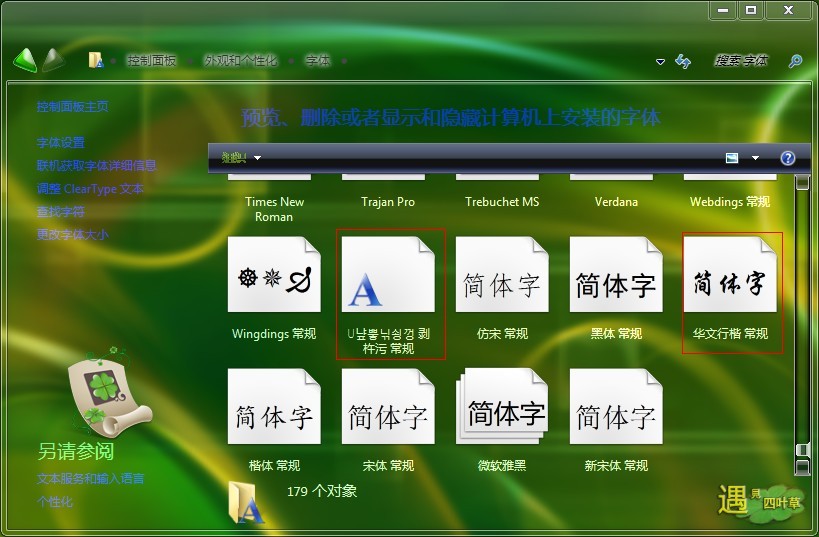Viewport: 819px width, 537px height.
Task: Open the 字体设置 link
Action: click(x=61, y=142)
